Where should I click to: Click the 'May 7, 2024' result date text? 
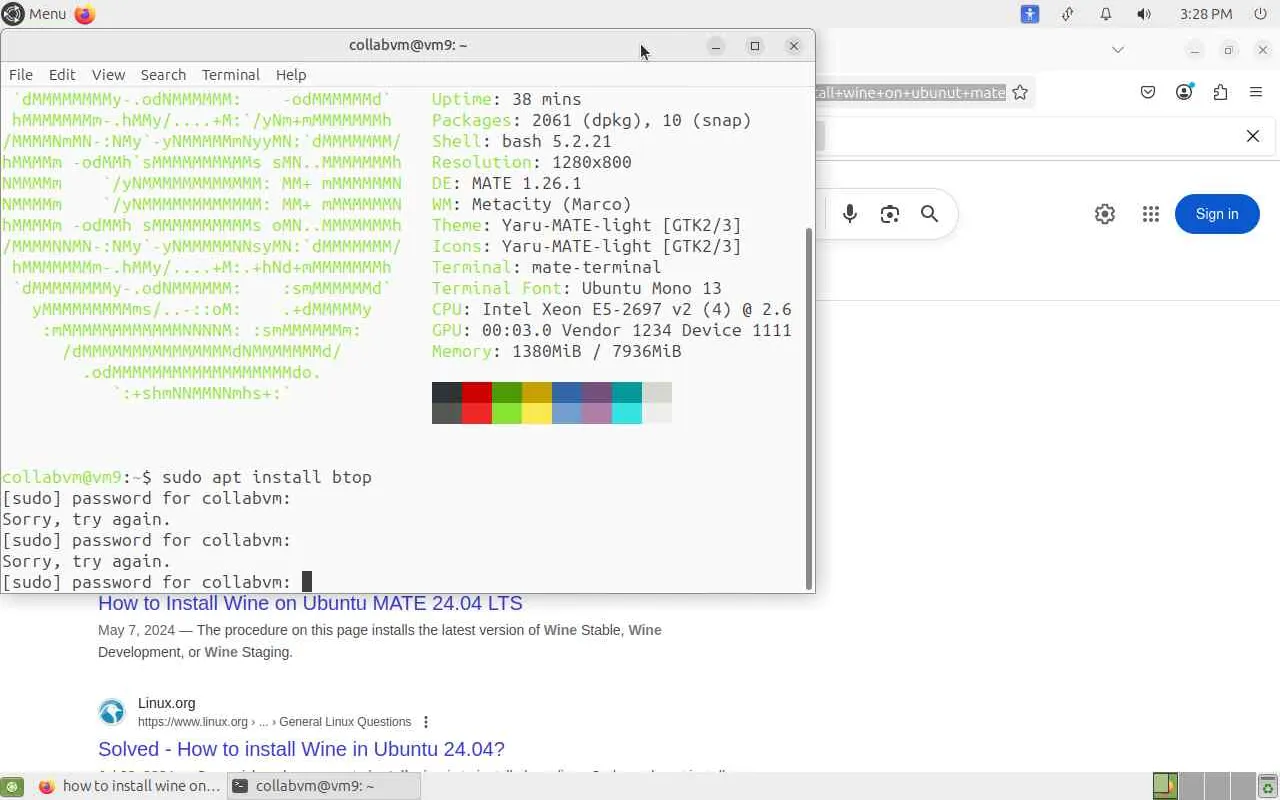point(139,630)
